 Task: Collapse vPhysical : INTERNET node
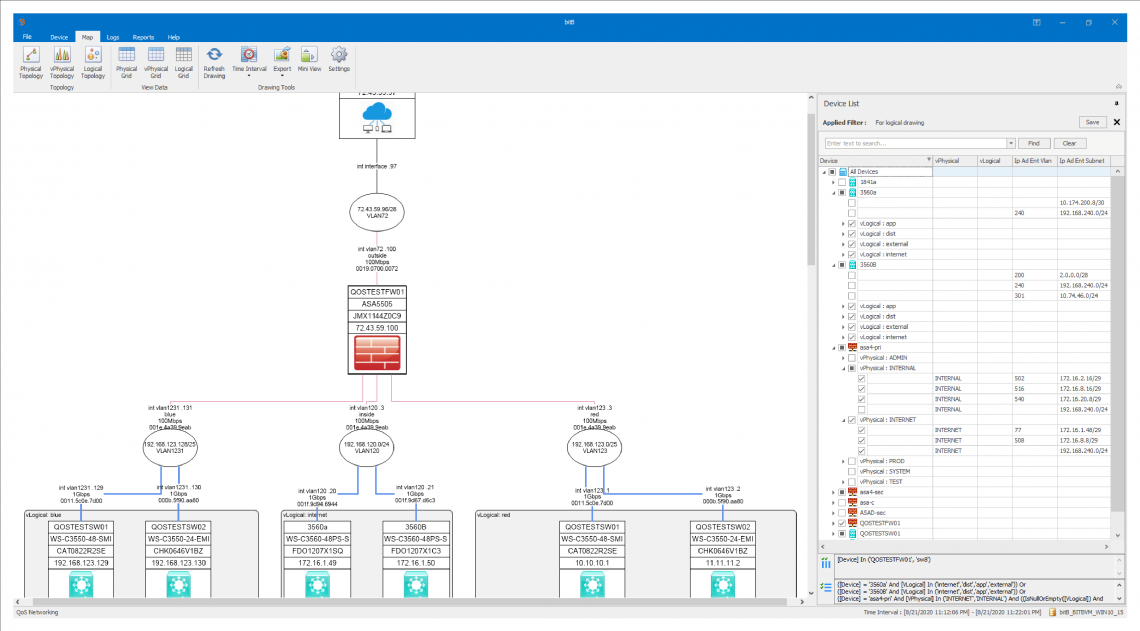(x=843, y=420)
